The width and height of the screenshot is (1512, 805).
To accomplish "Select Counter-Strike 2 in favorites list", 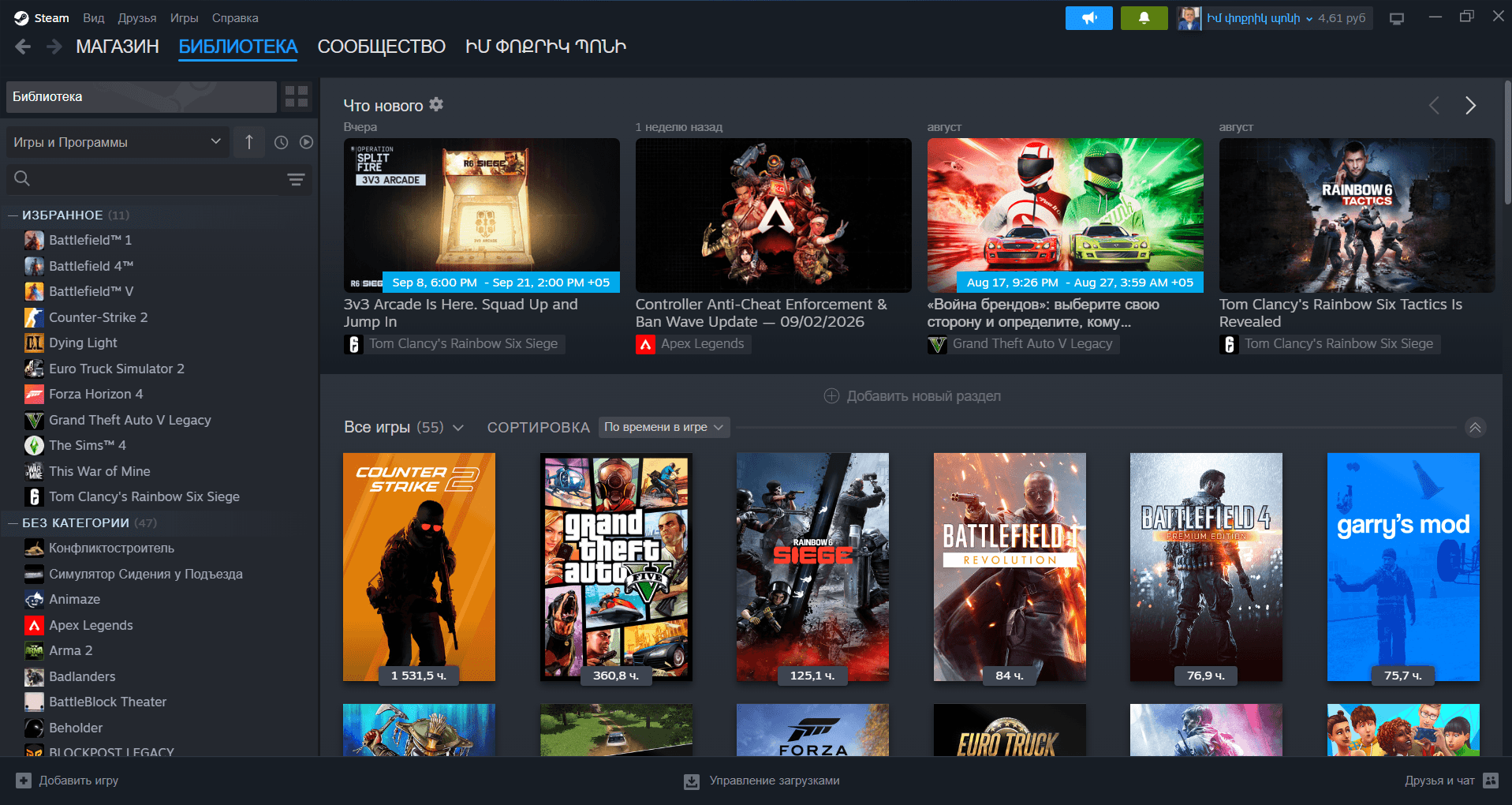I will click(98, 317).
